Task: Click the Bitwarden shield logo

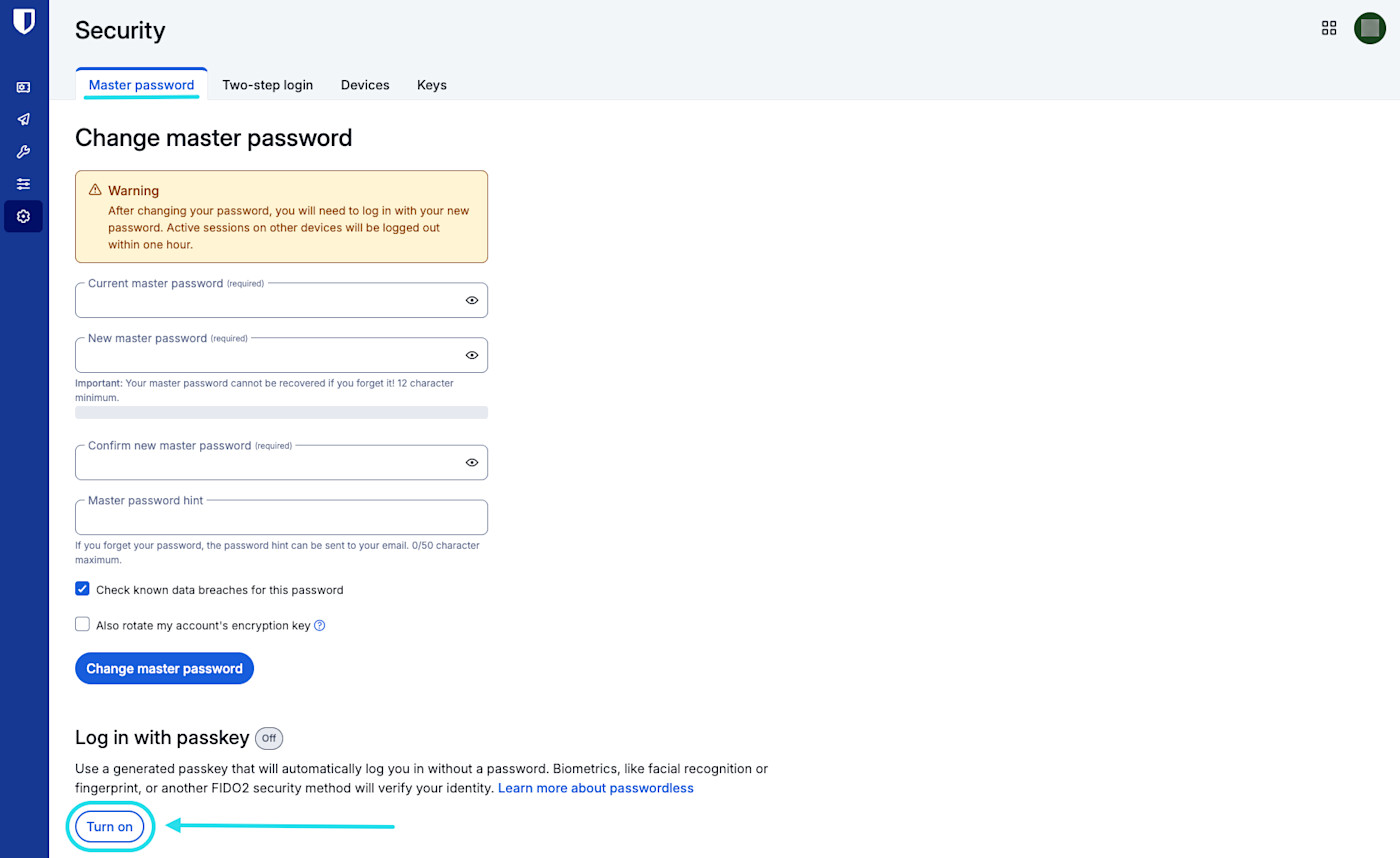Action: click(23, 20)
